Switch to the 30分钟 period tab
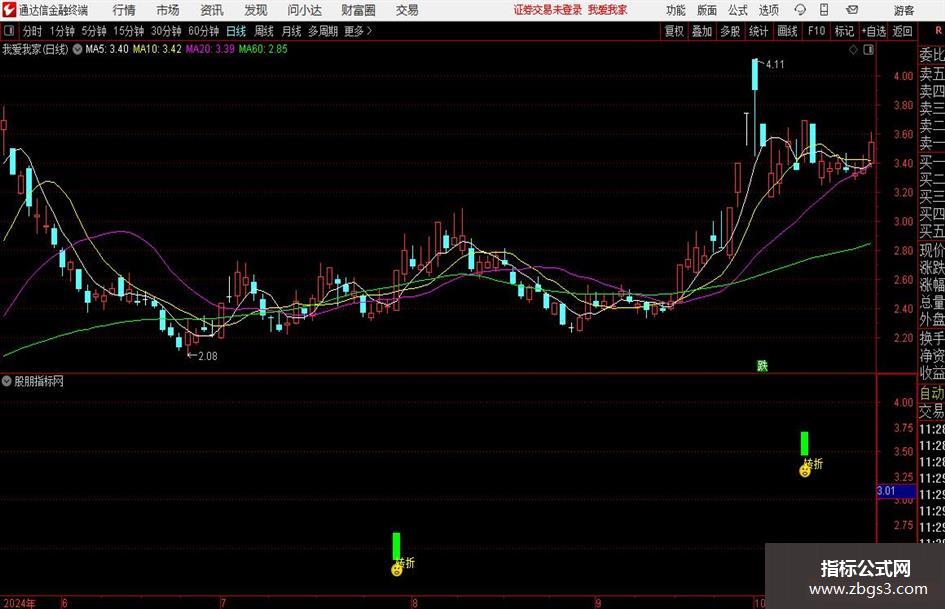 tap(166, 31)
